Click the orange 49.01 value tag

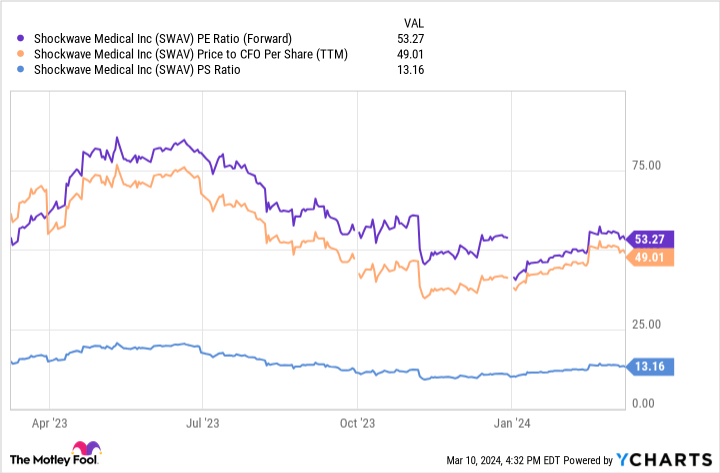point(652,257)
